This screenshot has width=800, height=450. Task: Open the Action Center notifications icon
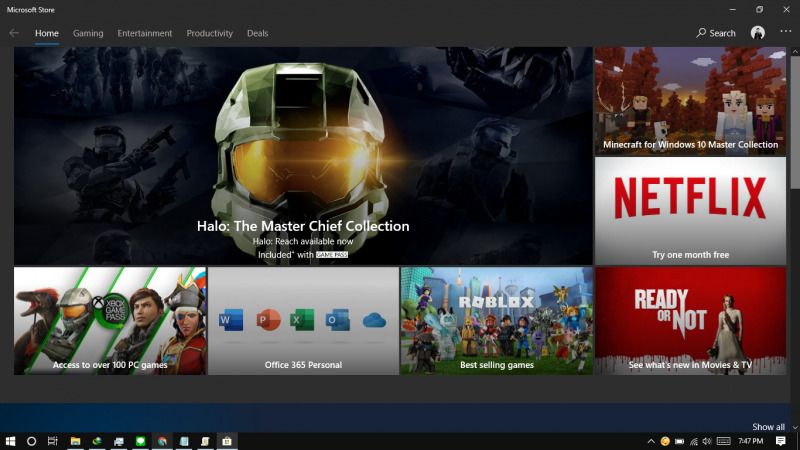click(780, 441)
